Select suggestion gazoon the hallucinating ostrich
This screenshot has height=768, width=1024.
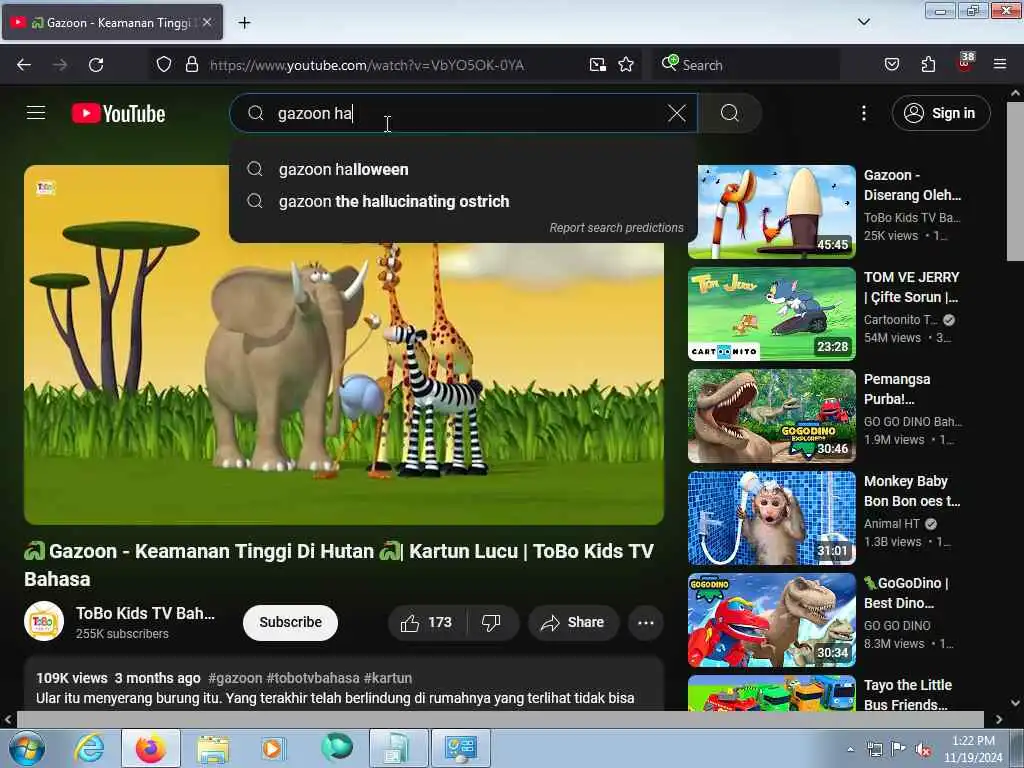click(464, 202)
